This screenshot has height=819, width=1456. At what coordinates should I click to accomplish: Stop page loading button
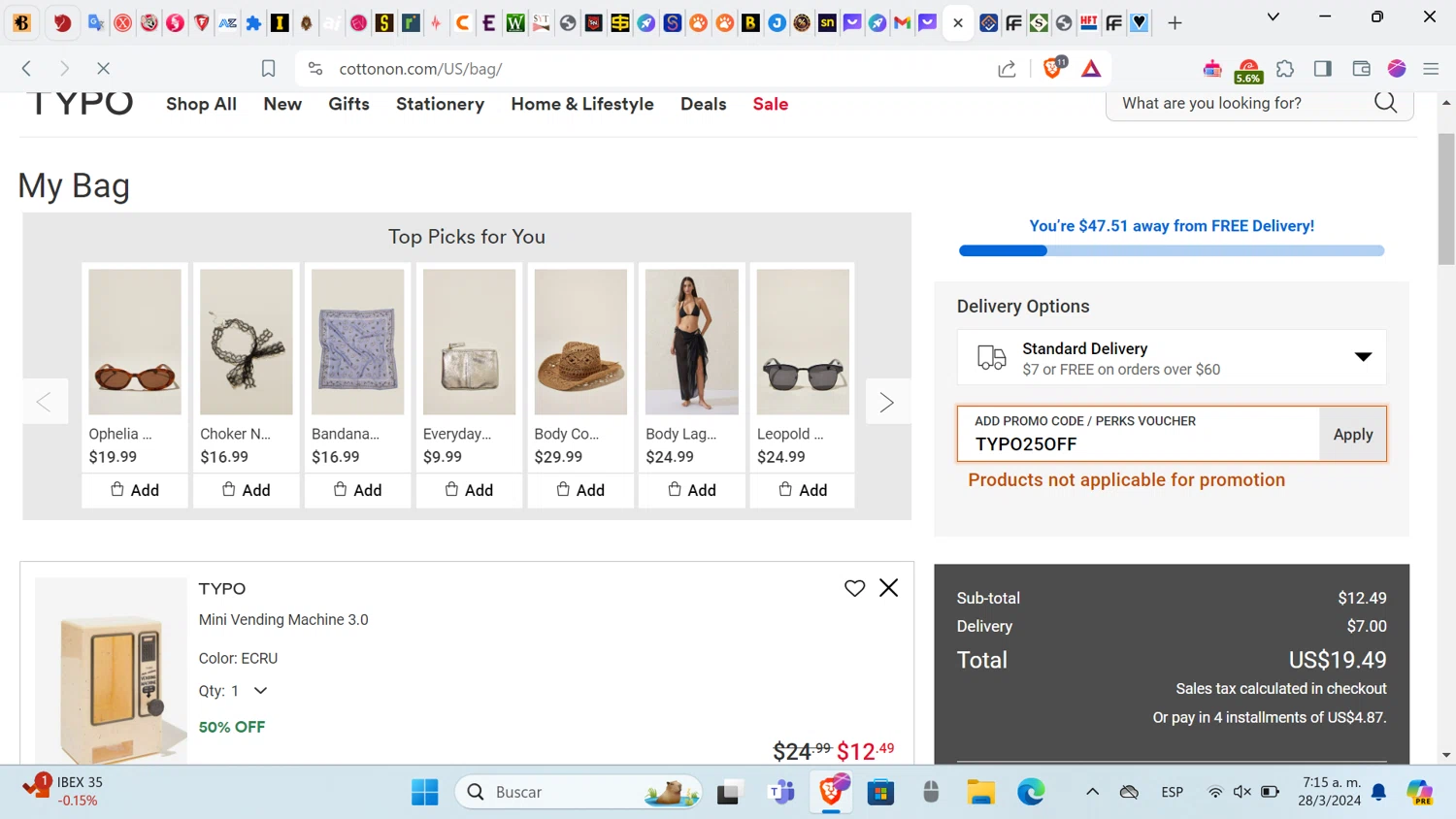[x=103, y=68]
